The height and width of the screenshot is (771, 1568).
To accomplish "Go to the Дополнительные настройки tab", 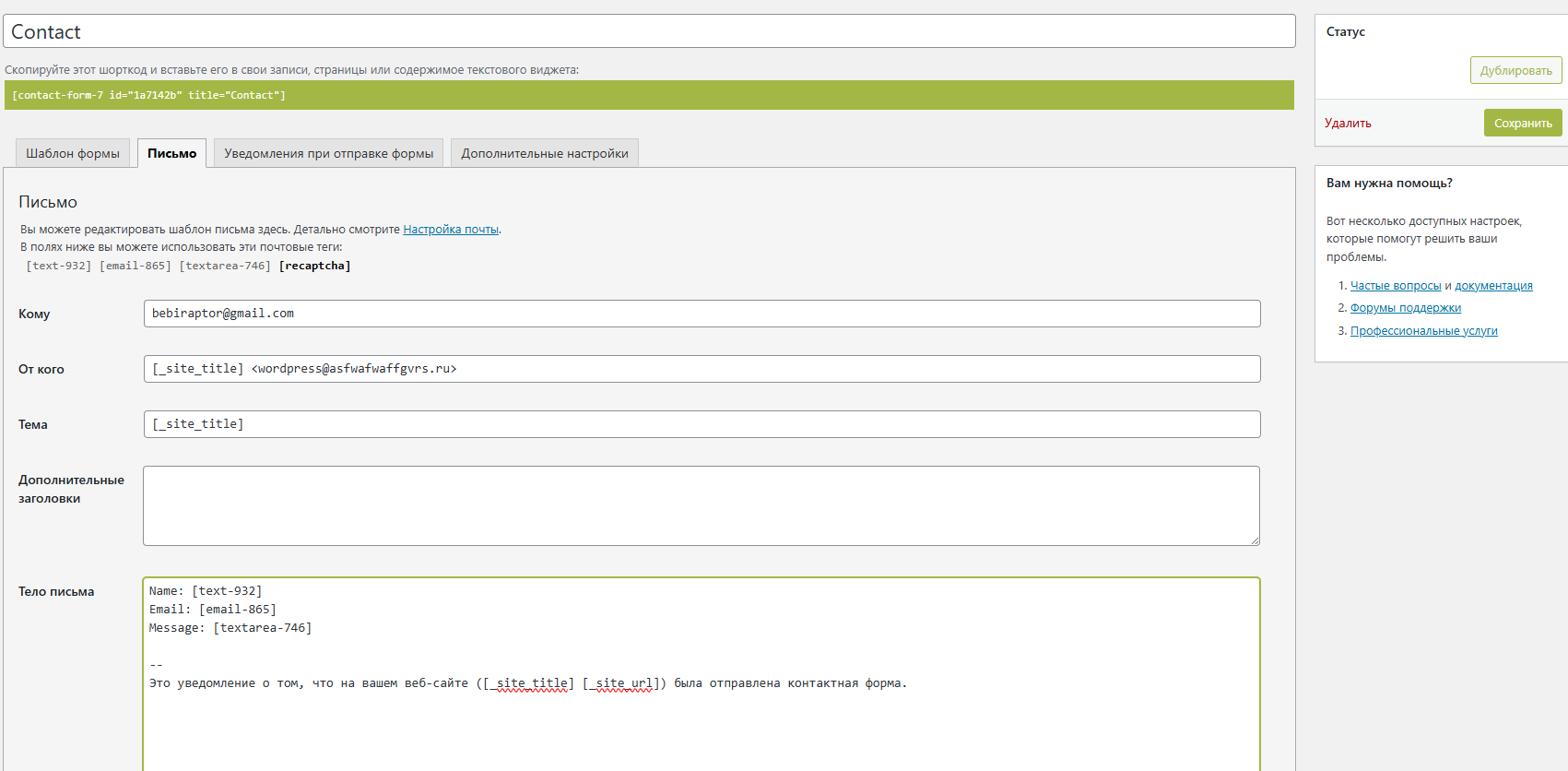I will (x=545, y=153).
